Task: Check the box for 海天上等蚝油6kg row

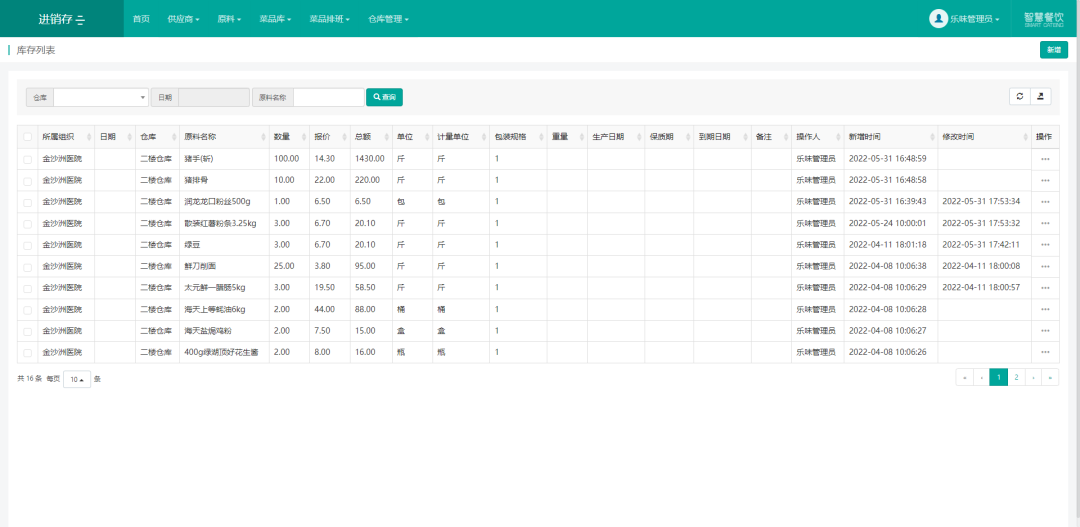Action: (x=28, y=310)
